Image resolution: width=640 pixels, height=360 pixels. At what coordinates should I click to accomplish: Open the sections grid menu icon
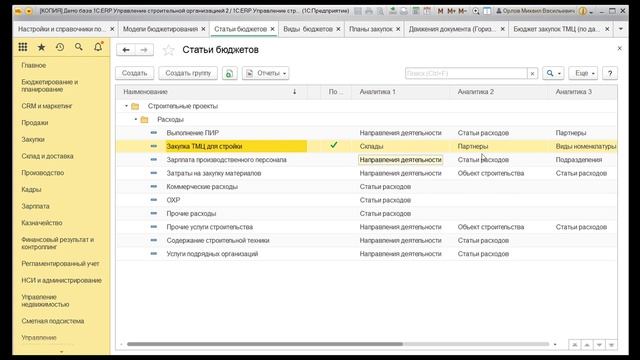tap(23, 47)
